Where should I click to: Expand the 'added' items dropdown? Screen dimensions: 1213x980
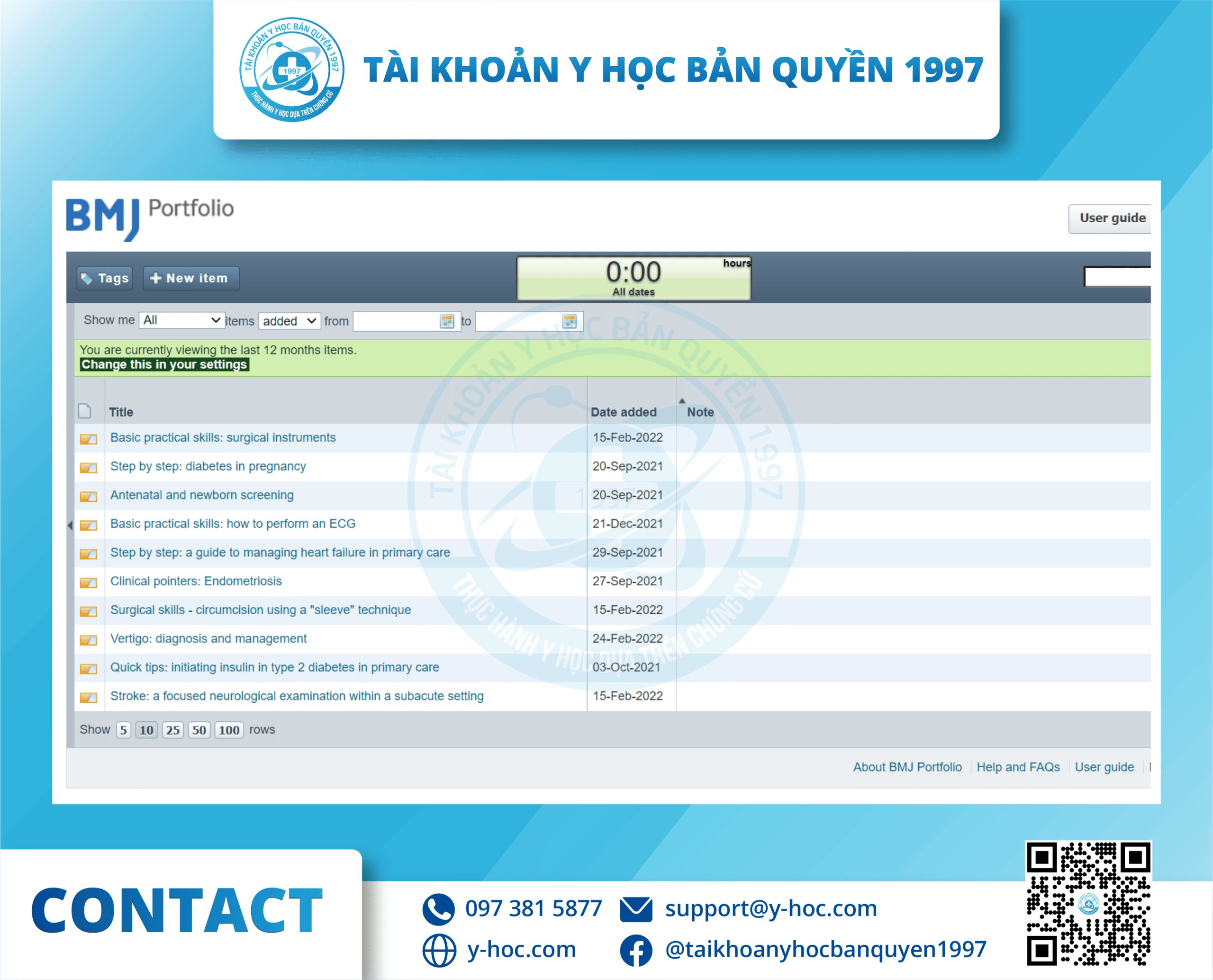coord(289,321)
